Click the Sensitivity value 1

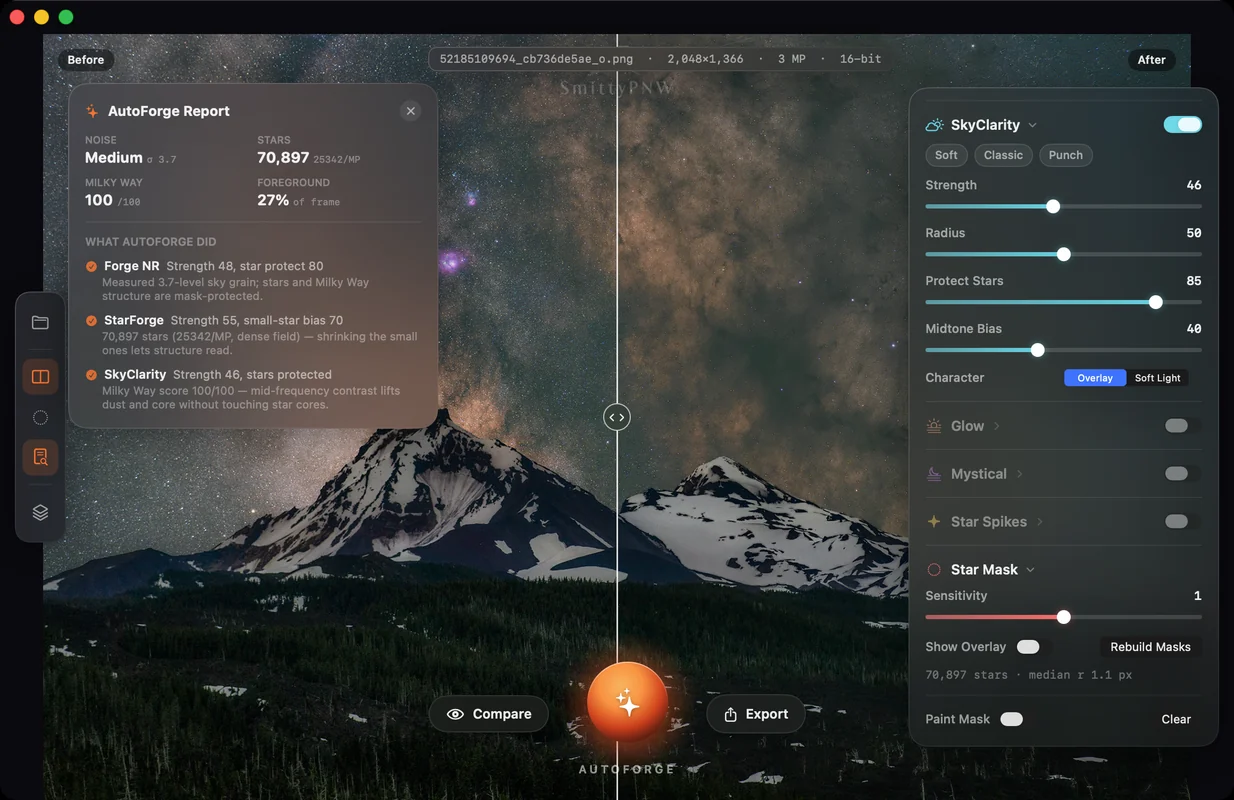1198,596
